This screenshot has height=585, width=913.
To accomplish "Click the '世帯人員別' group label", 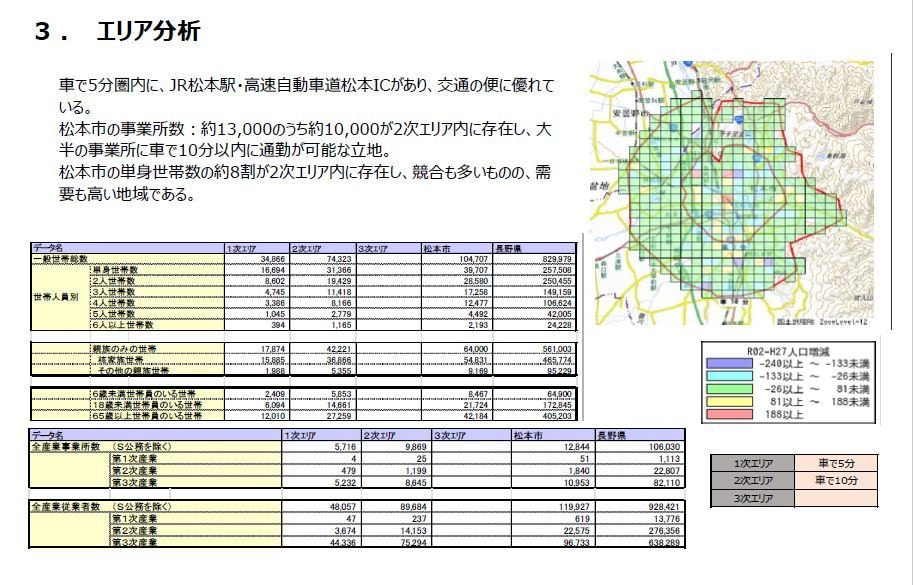I will tap(55, 297).
